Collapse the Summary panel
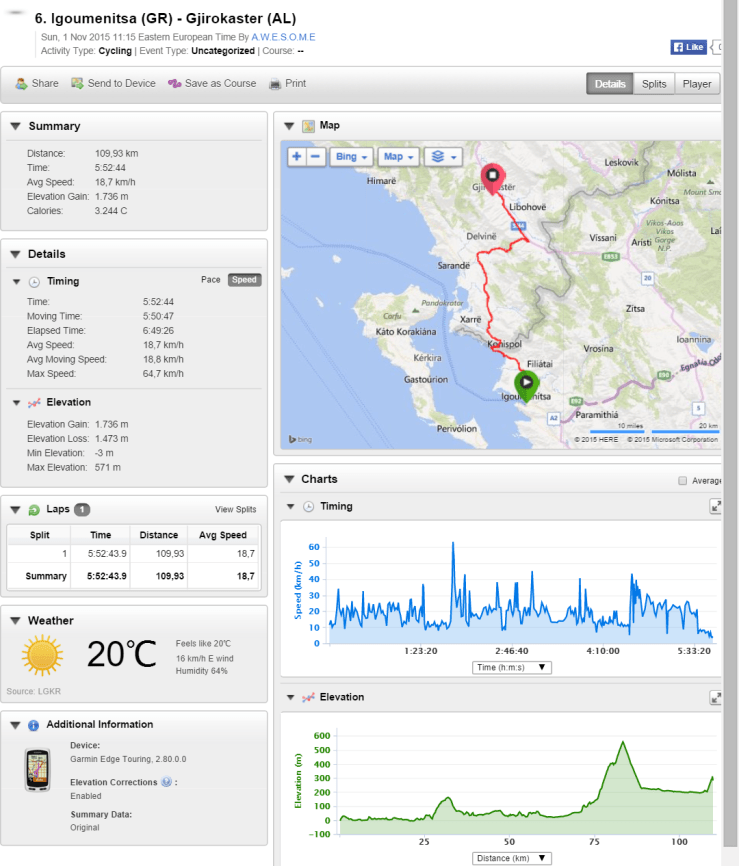Image resolution: width=739 pixels, height=866 pixels. 14,126
